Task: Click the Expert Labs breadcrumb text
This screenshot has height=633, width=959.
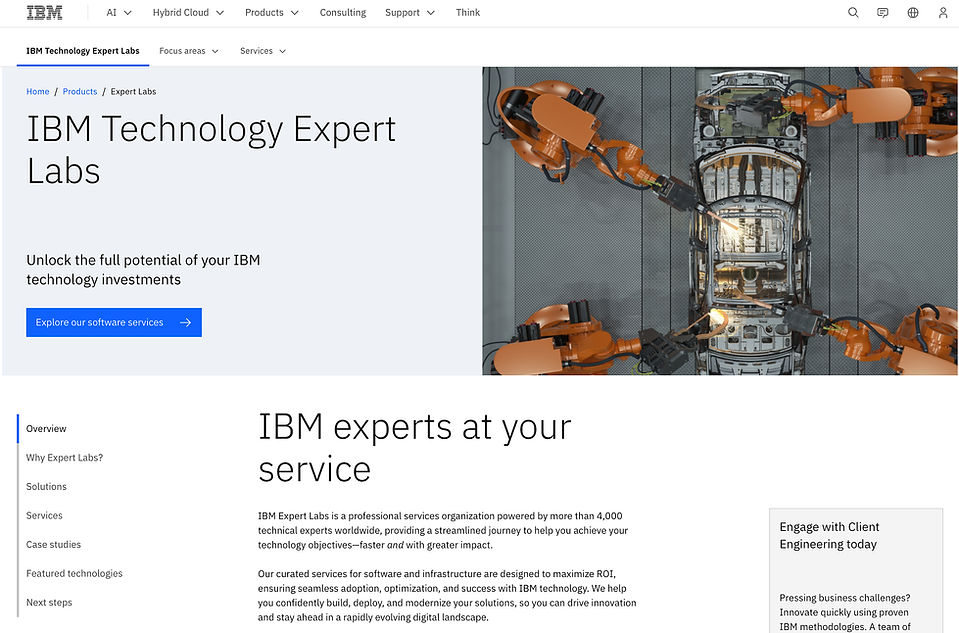Action: tap(133, 91)
